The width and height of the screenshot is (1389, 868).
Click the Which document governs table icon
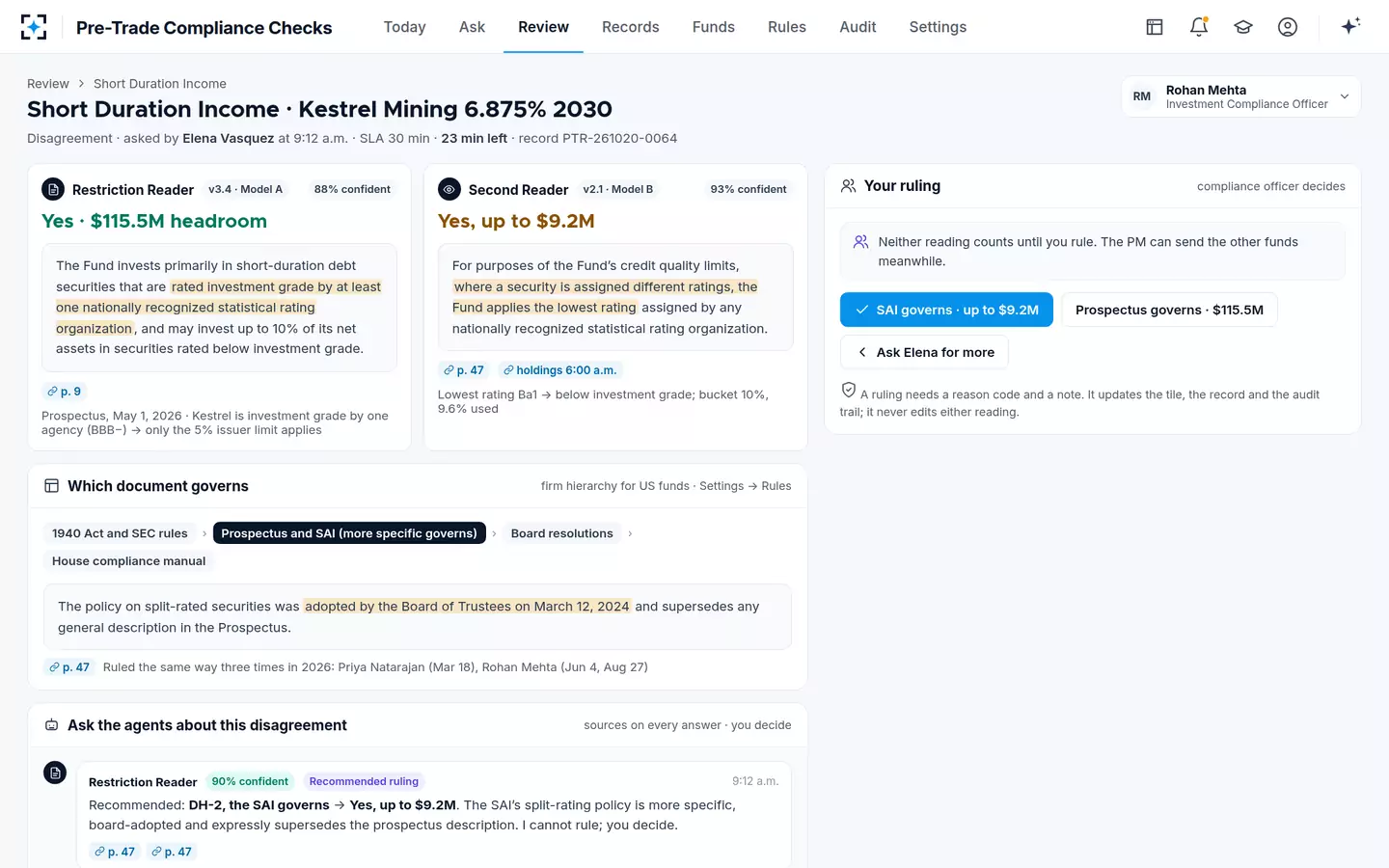(52, 486)
